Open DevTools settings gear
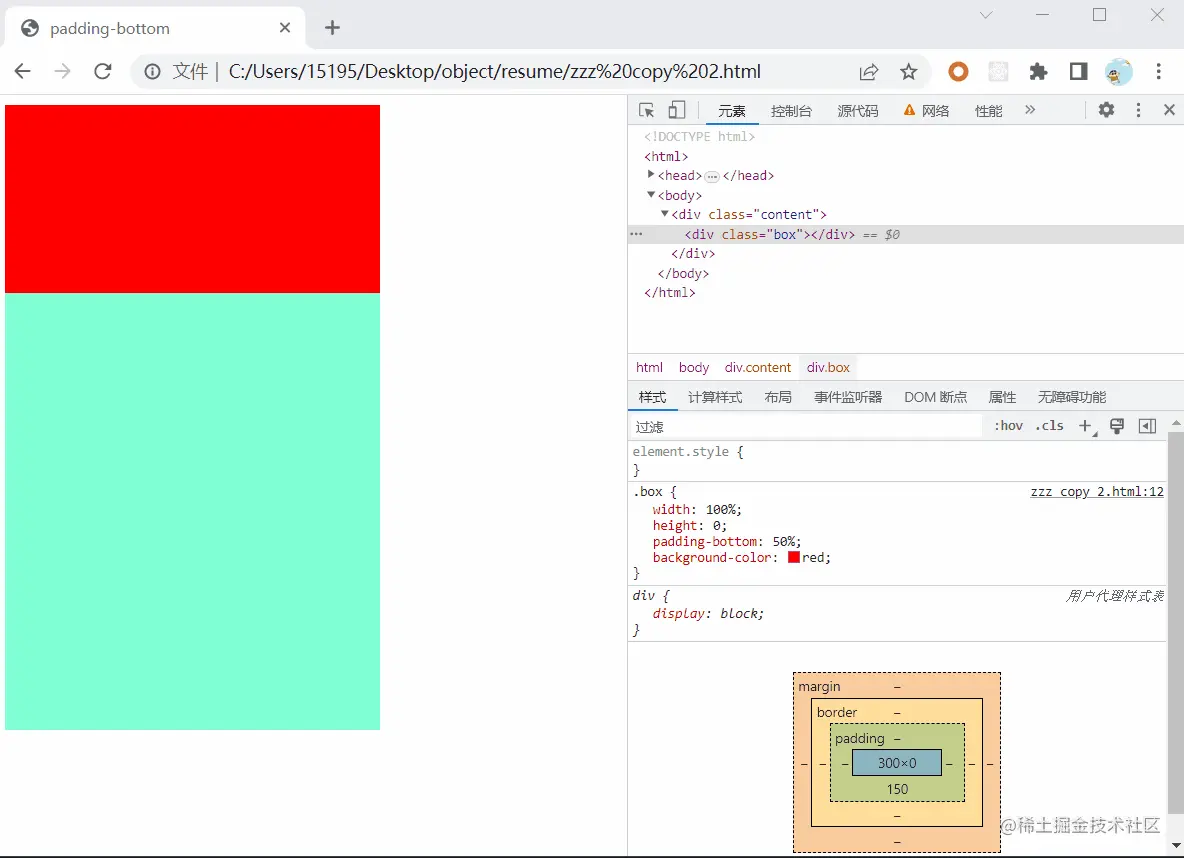This screenshot has width=1184, height=858. [x=1106, y=110]
